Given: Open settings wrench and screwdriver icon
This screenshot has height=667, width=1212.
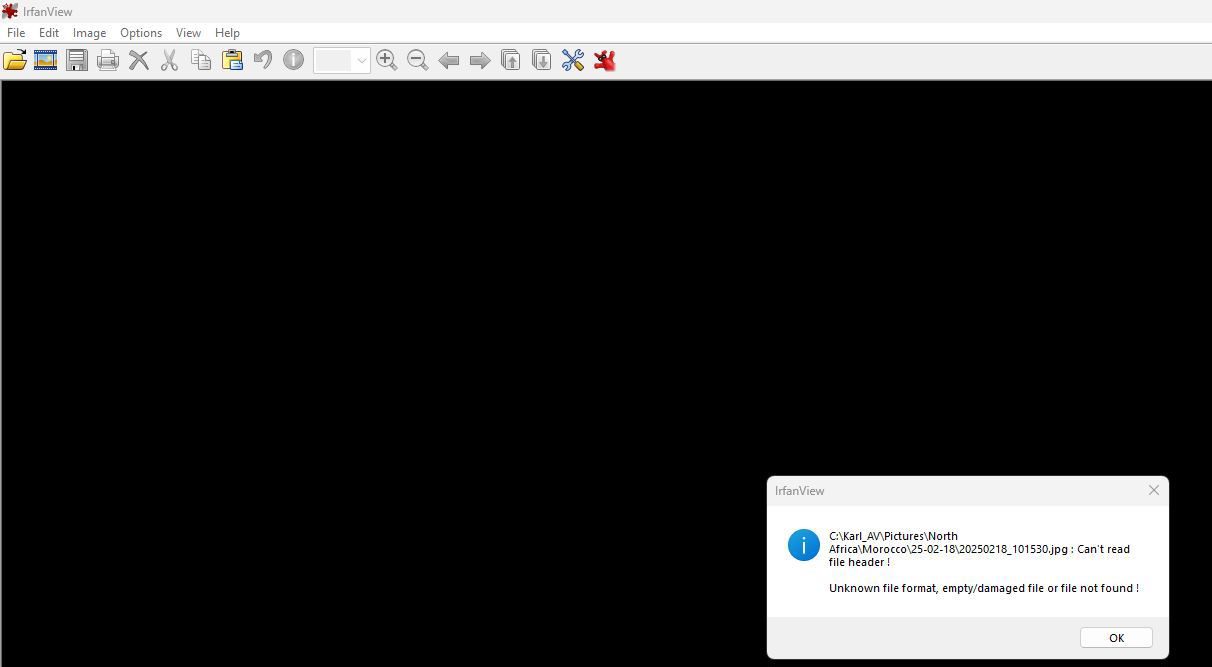Looking at the screenshot, I should click(x=573, y=60).
